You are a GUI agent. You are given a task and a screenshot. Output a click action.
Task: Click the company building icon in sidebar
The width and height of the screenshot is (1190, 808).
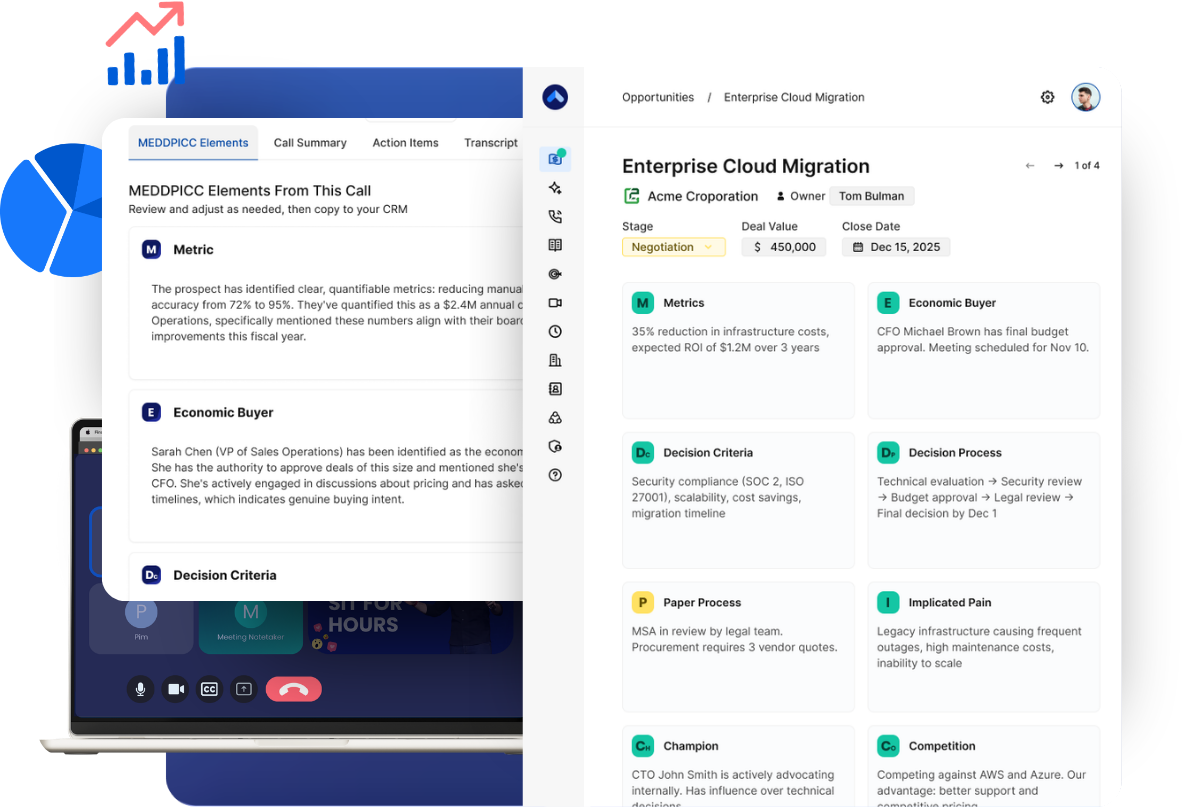pos(555,360)
